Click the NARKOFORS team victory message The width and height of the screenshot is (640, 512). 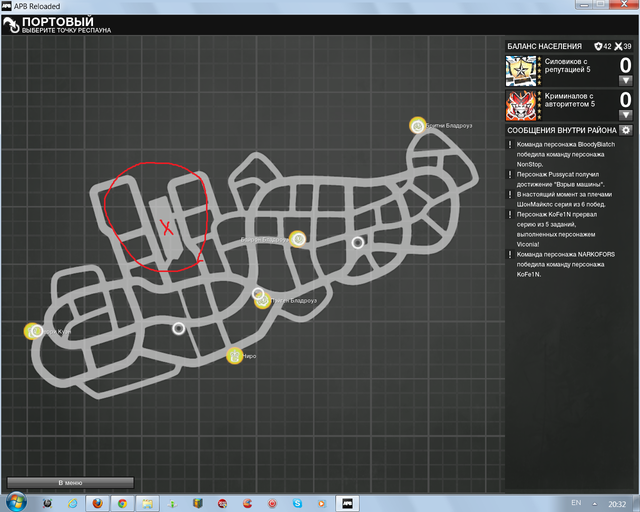click(x=566, y=265)
